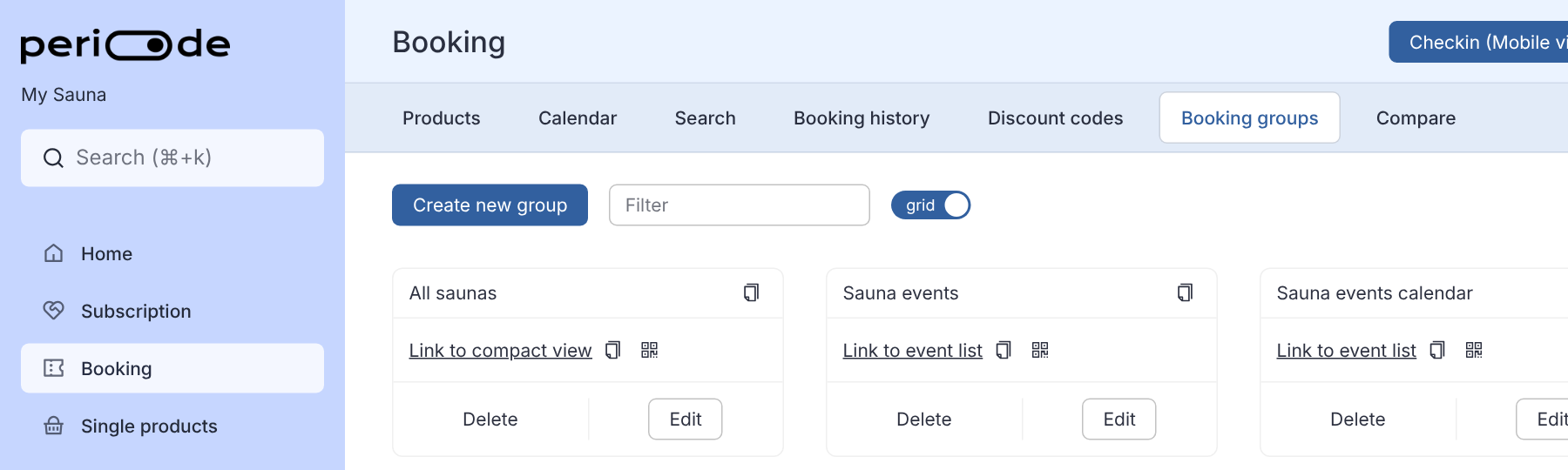Screen dimensions: 1568x470
Task: Copy the event list link in Sauna events card
Action: (x=1004, y=350)
